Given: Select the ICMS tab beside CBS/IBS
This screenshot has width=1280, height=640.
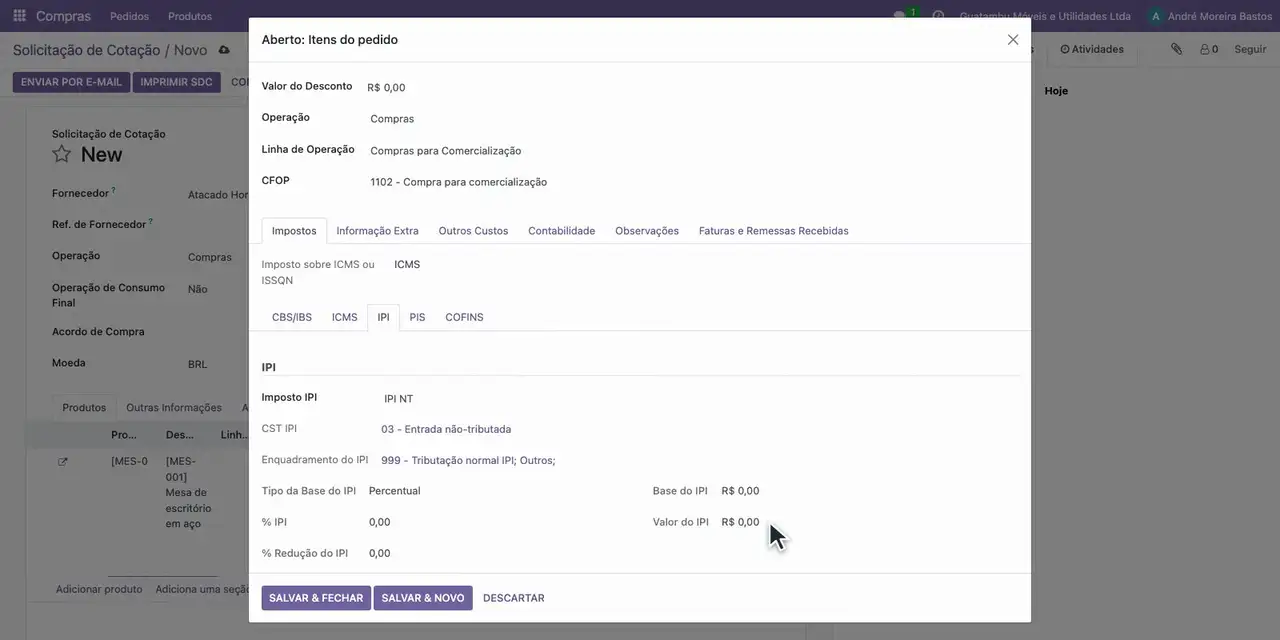Looking at the screenshot, I should [x=345, y=317].
